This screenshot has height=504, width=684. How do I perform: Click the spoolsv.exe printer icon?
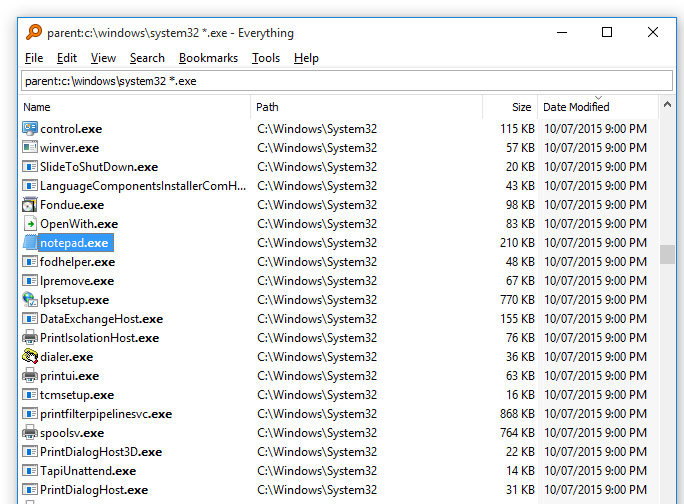(x=30, y=433)
